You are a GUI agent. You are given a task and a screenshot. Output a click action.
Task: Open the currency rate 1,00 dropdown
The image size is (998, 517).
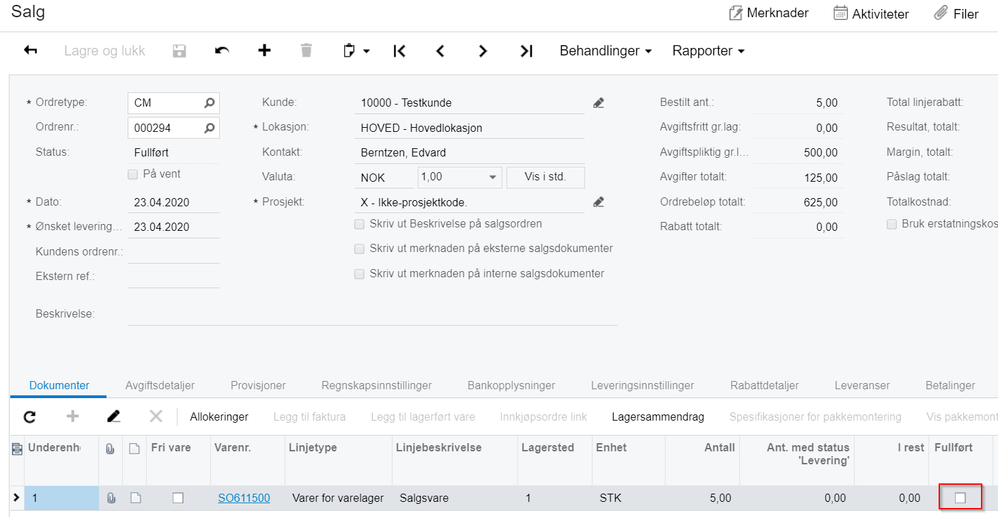pyautogui.click(x=492, y=177)
